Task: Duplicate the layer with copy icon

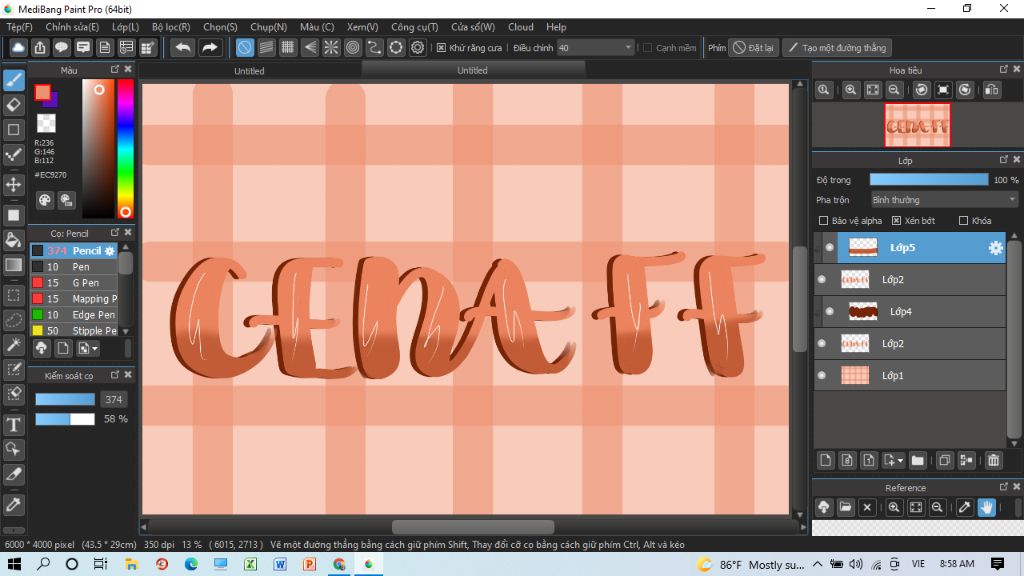Action: pyautogui.click(x=944, y=460)
